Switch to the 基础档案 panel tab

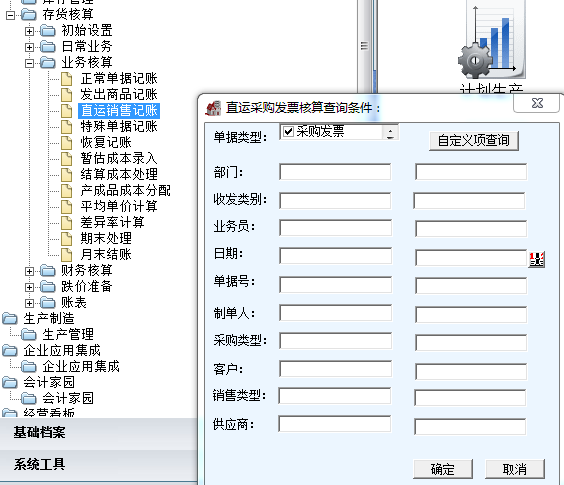pos(40,432)
